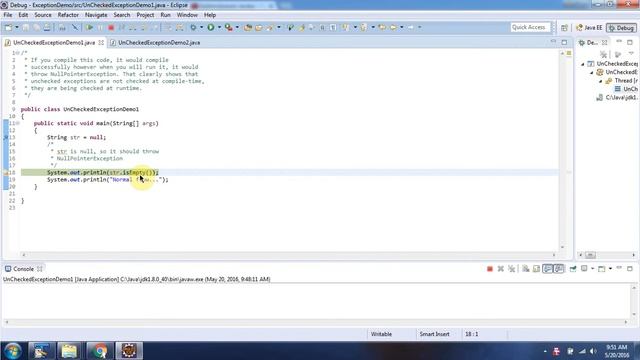Click Remove All Terminated Launches in Console
The width and height of the screenshot is (640, 360).
coord(511,269)
